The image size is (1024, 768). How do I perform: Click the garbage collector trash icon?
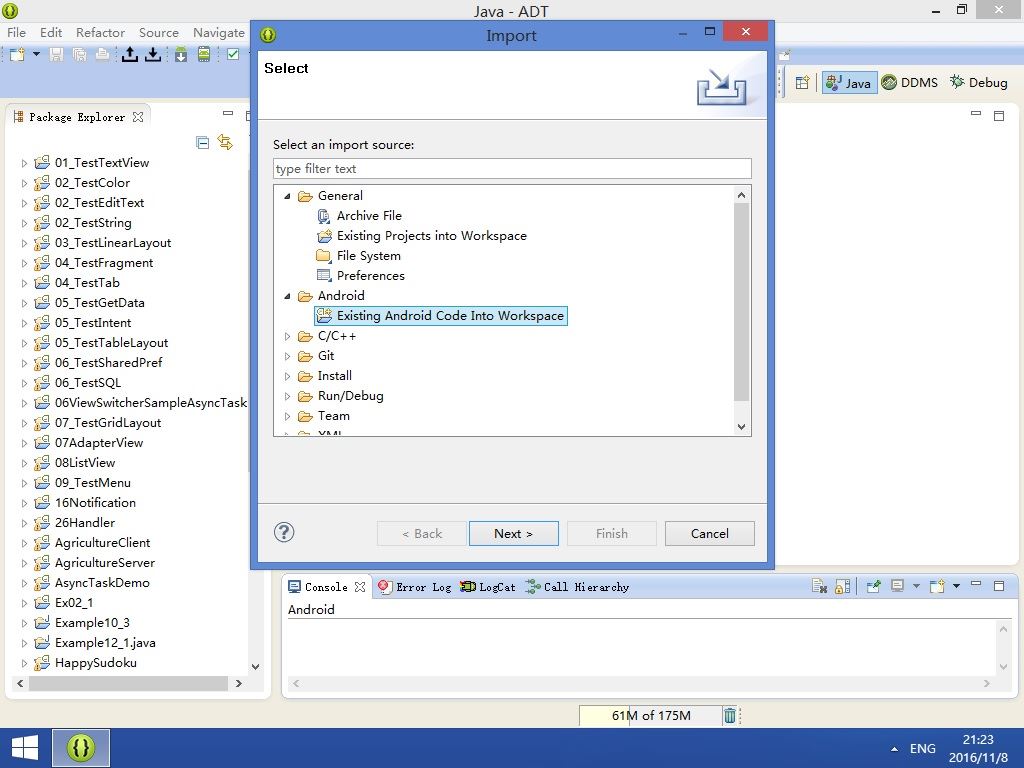tap(730, 716)
